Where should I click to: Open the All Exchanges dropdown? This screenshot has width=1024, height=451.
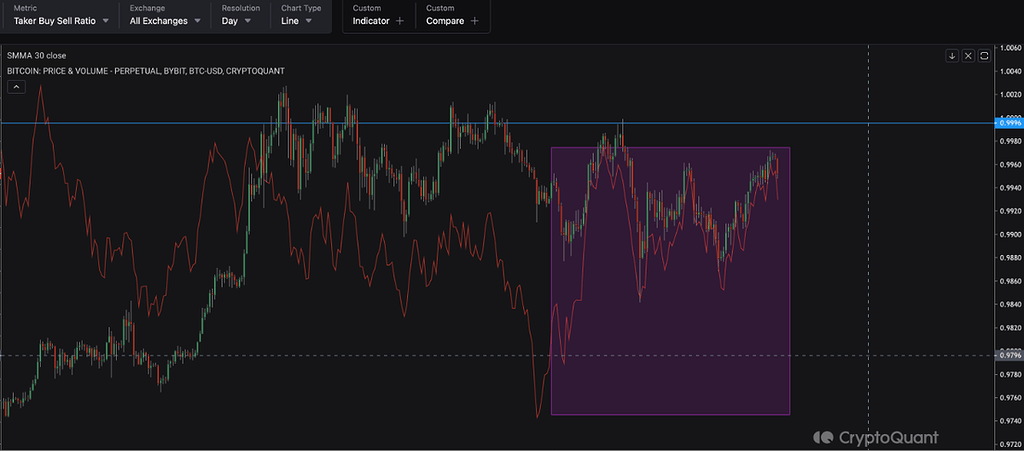(165, 20)
